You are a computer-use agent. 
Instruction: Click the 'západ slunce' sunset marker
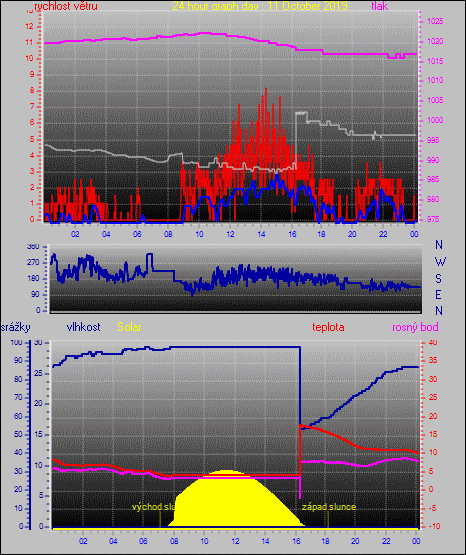pos(329,507)
